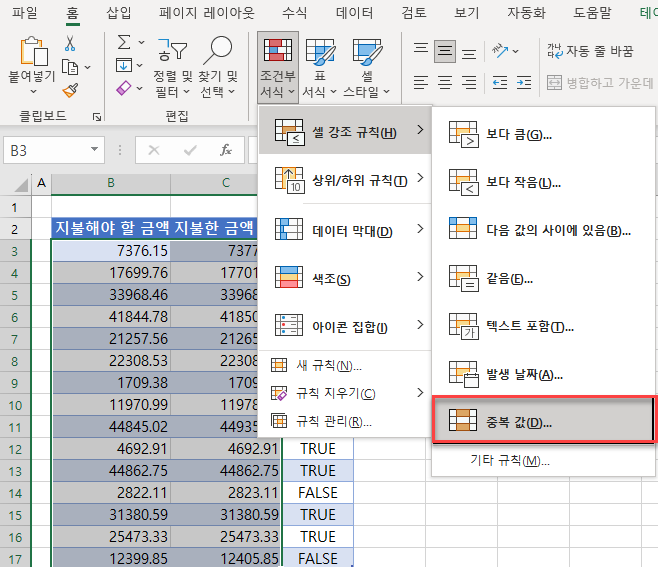Click the 조건부 서식 button

[x=278, y=67]
